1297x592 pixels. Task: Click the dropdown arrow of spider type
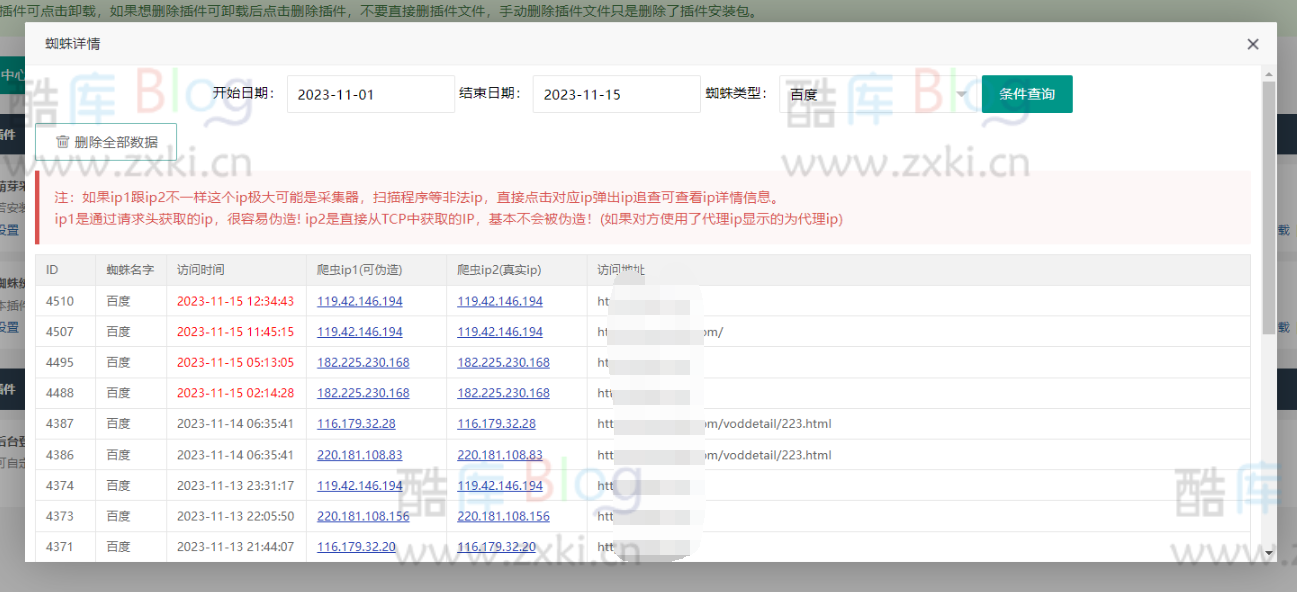(x=962, y=94)
